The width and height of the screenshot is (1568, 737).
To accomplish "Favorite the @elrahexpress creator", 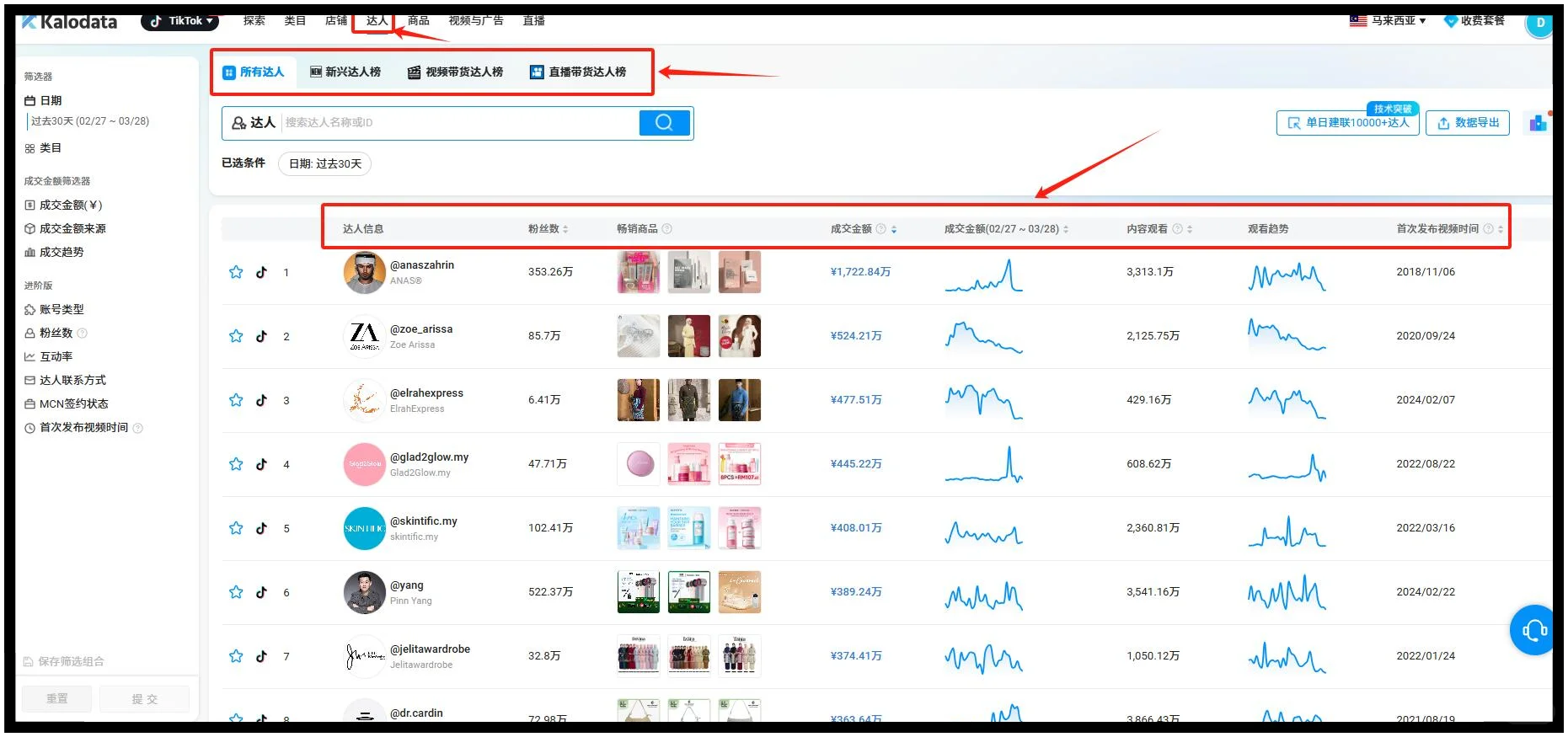I will [236, 400].
